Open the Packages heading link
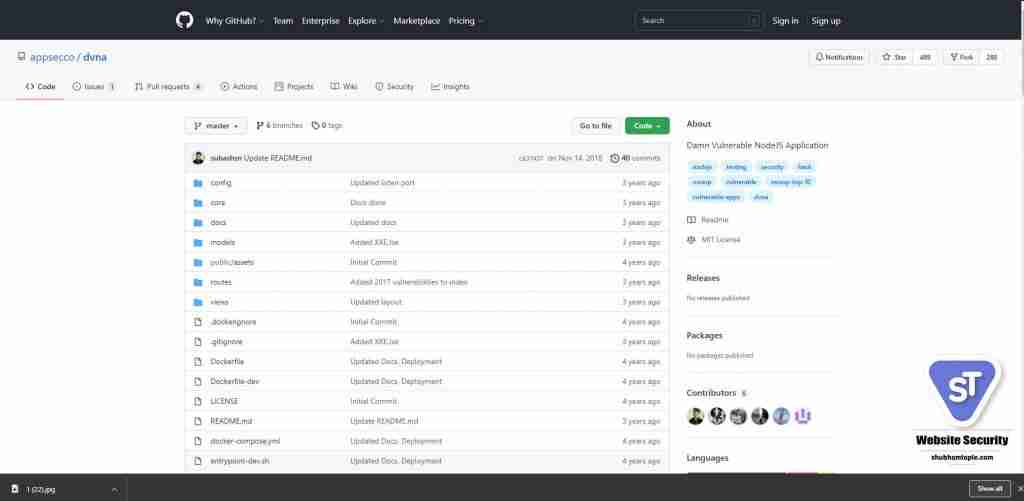 pyautogui.click(x=704, y=335)
